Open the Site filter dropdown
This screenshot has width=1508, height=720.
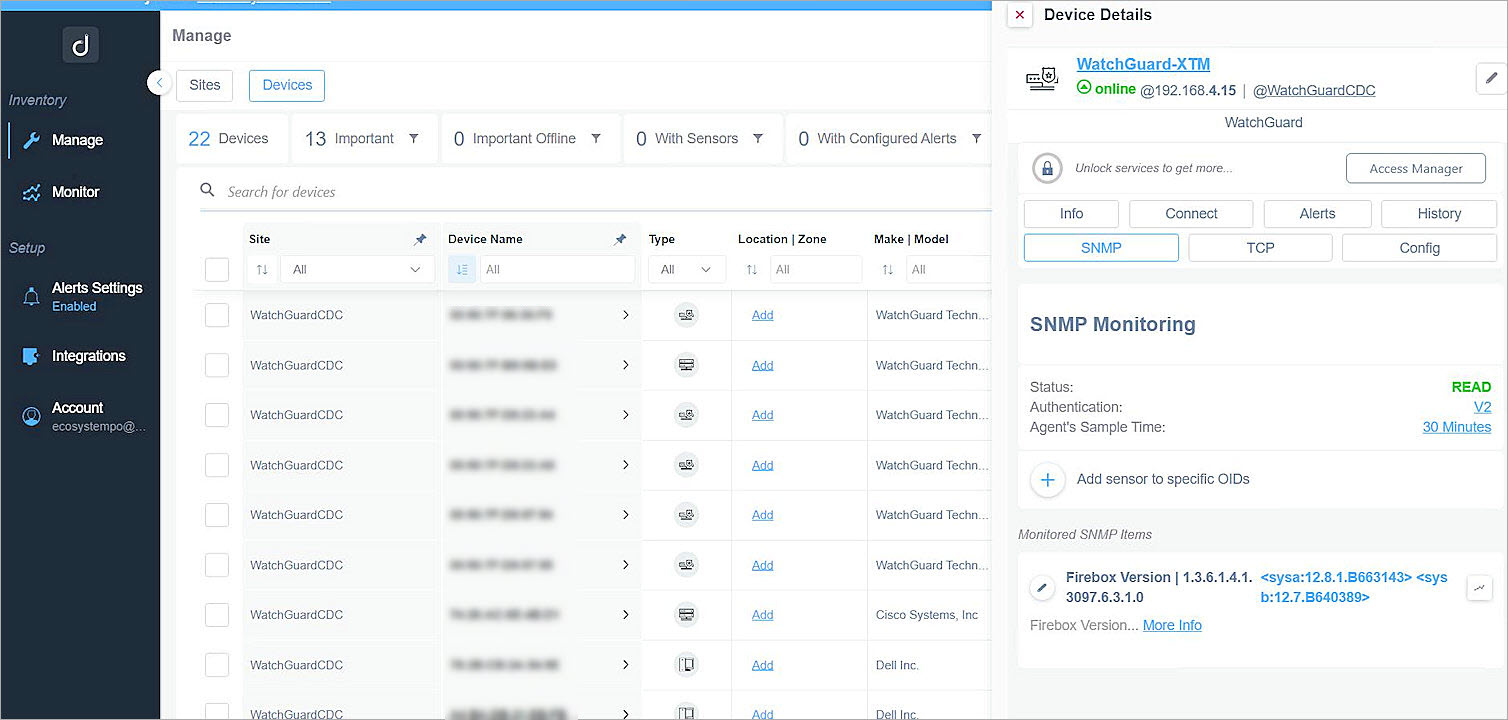[x=357, y=269]
